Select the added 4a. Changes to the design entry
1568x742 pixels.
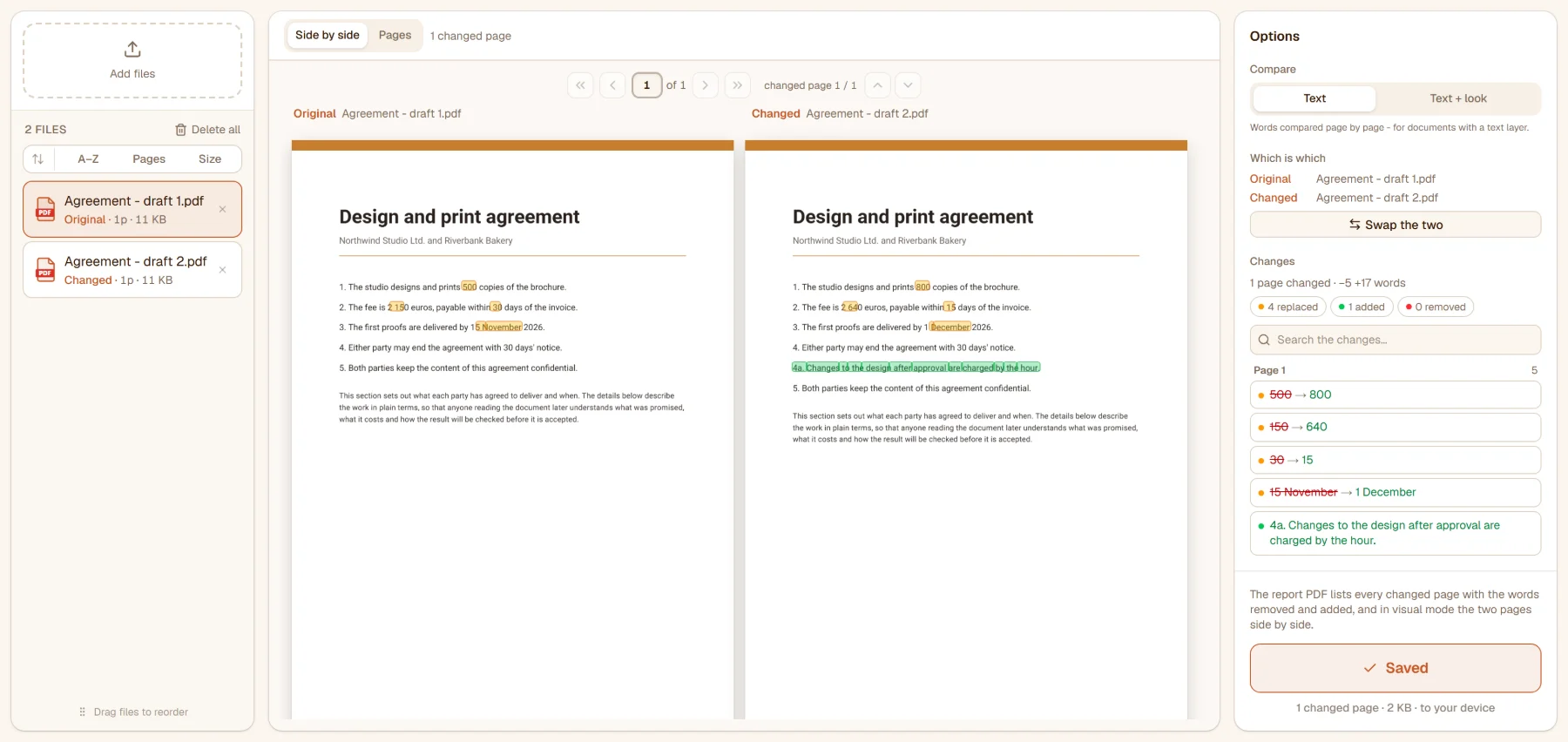pos(1396,533)
